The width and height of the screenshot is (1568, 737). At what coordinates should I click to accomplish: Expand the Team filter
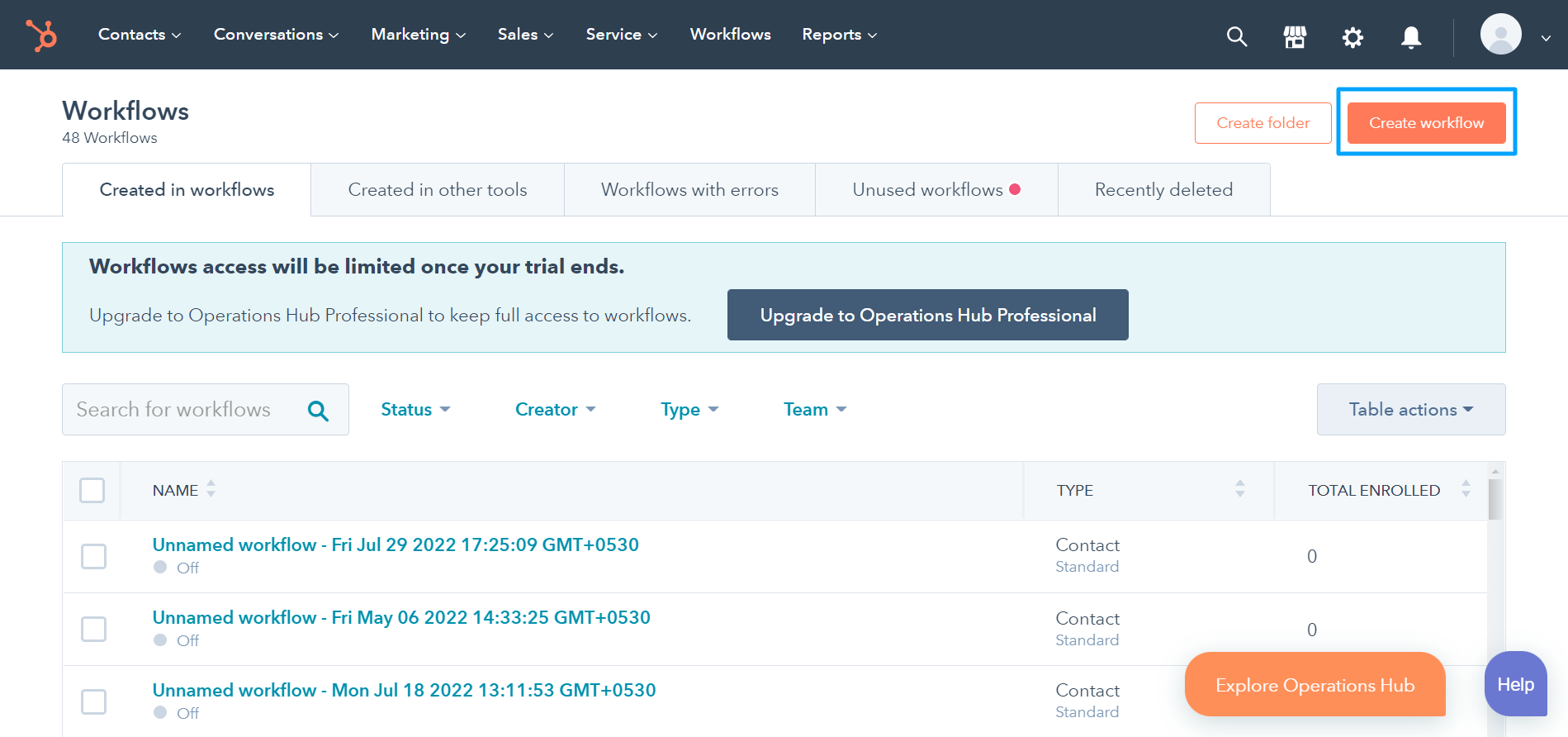point(815,410)
